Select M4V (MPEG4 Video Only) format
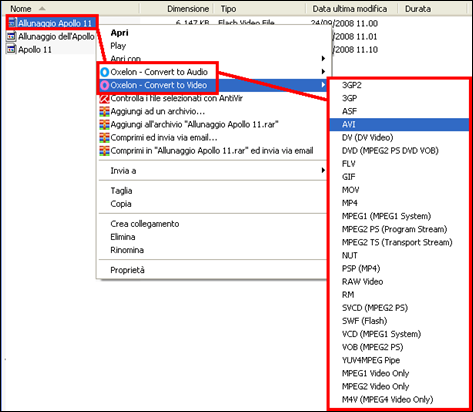This screenshot has height=412, width=473. click(387, 399)
